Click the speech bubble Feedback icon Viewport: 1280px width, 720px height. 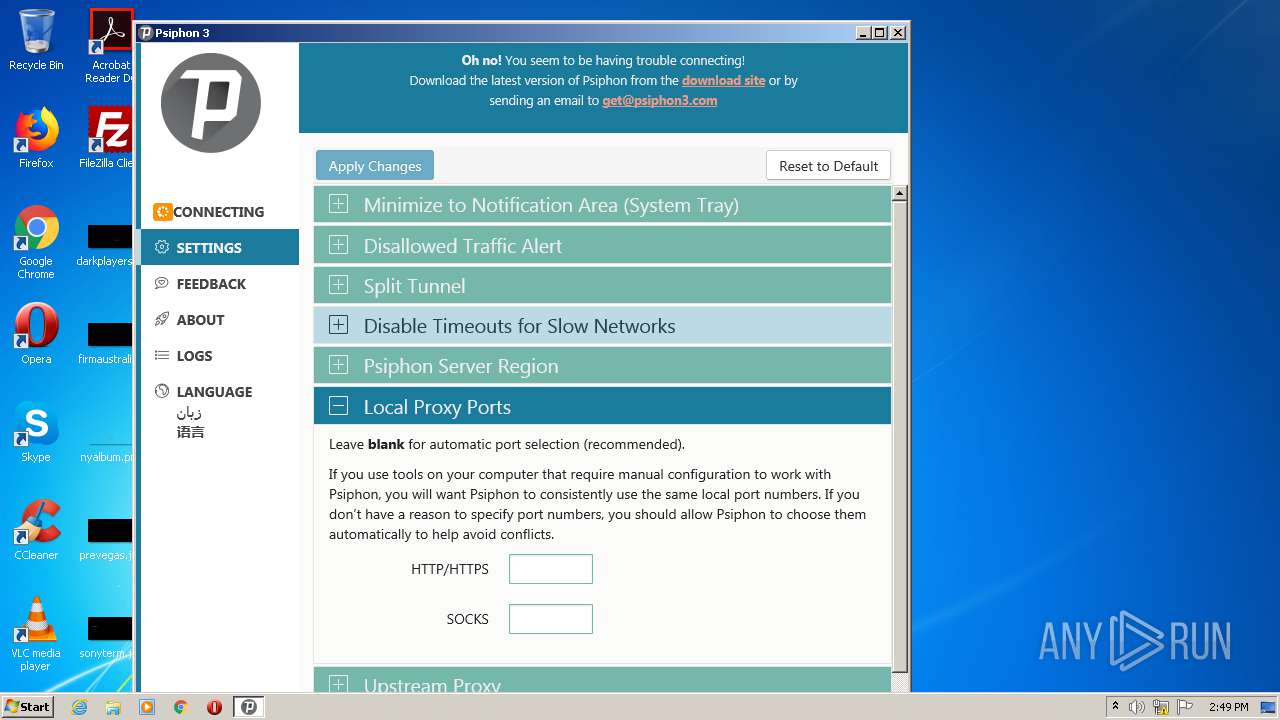click(162, 284)
